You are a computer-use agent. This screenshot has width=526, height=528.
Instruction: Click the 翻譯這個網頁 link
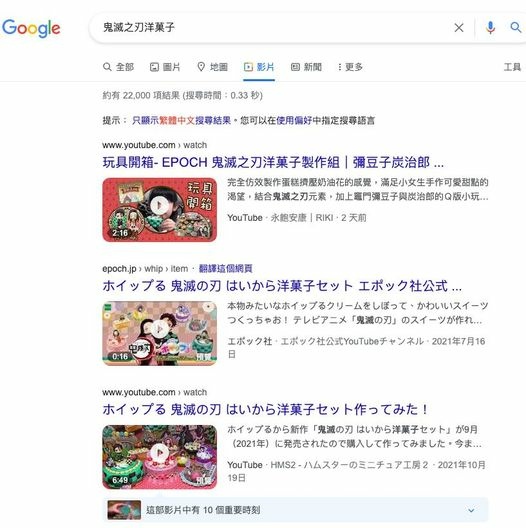coord(225,269)
